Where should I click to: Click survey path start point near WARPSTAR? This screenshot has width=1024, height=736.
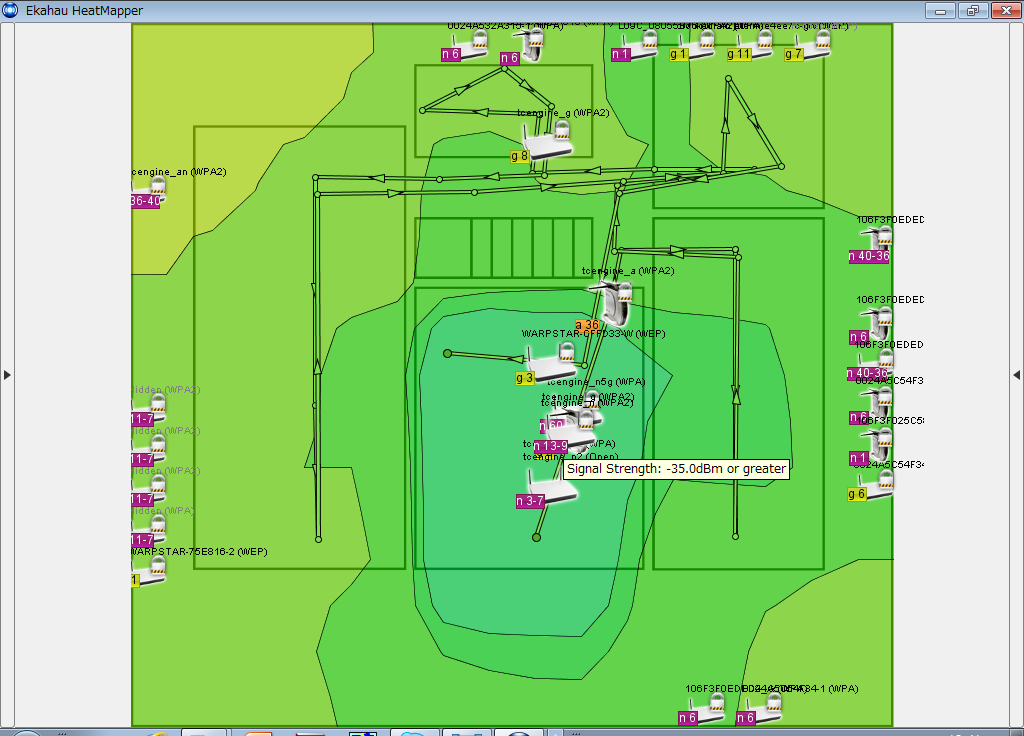point(447,353)
